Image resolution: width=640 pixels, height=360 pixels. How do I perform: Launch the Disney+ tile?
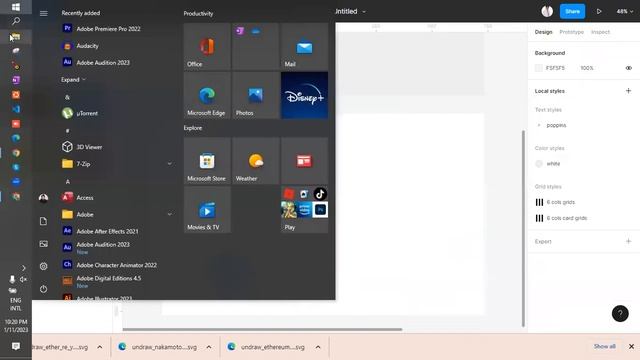pos(304,96)
